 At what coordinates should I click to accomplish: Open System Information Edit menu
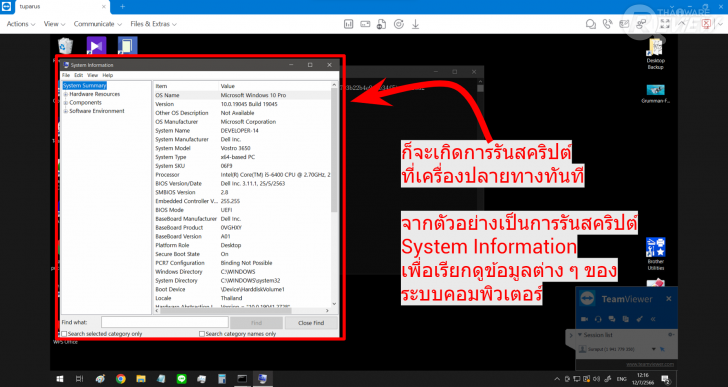coord(79,75)
